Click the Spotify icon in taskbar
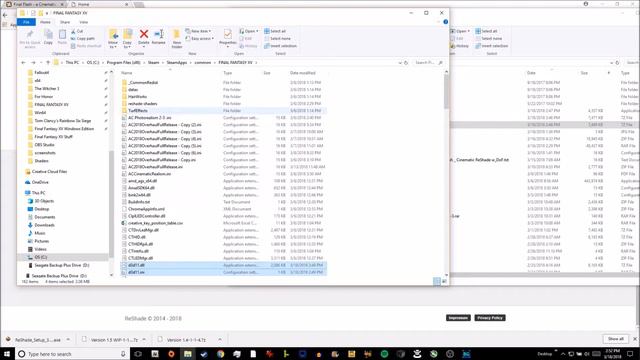 point(384,354)
